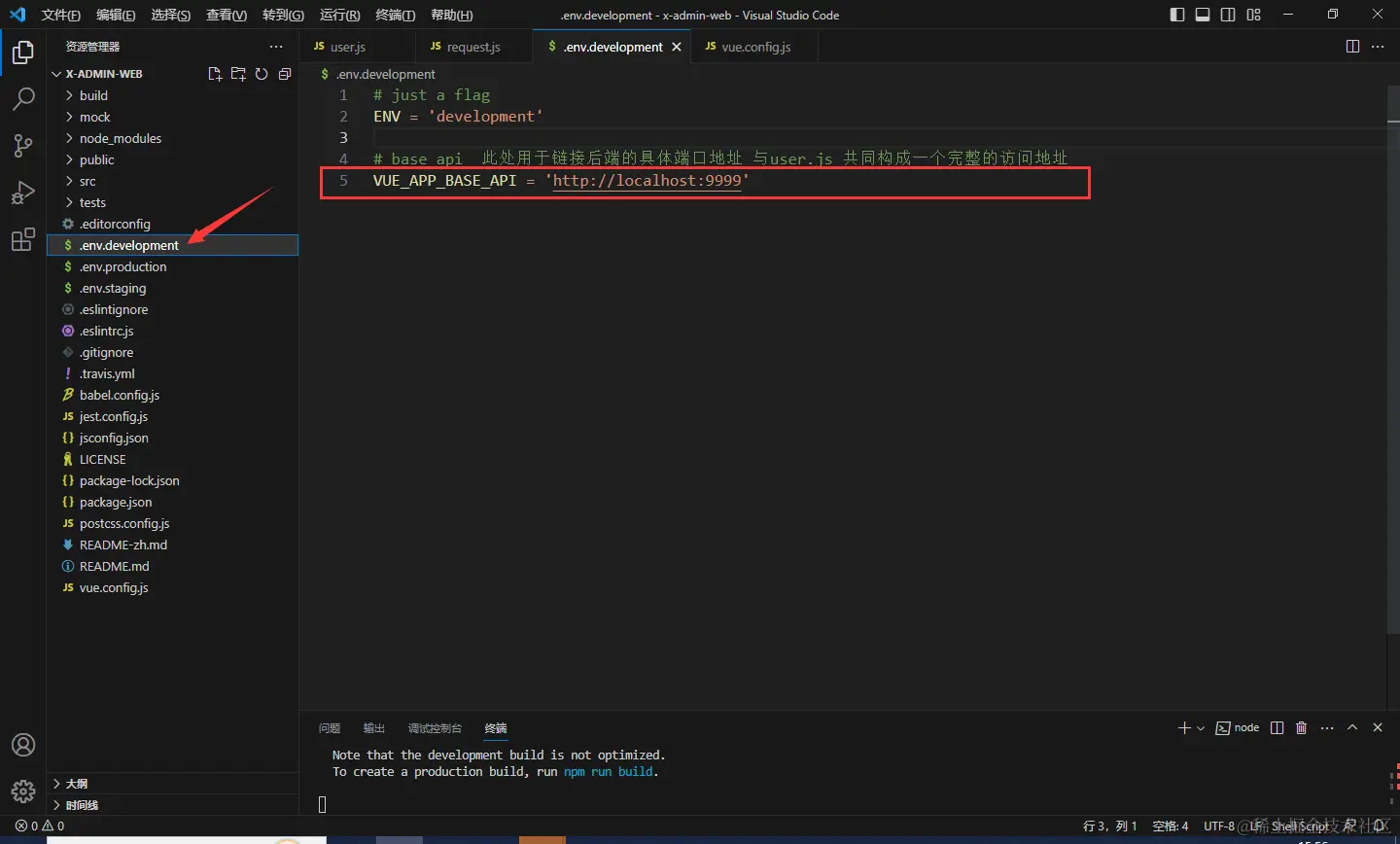Expand the build folder
1400x844 pixels.
(x=173, y=95)
